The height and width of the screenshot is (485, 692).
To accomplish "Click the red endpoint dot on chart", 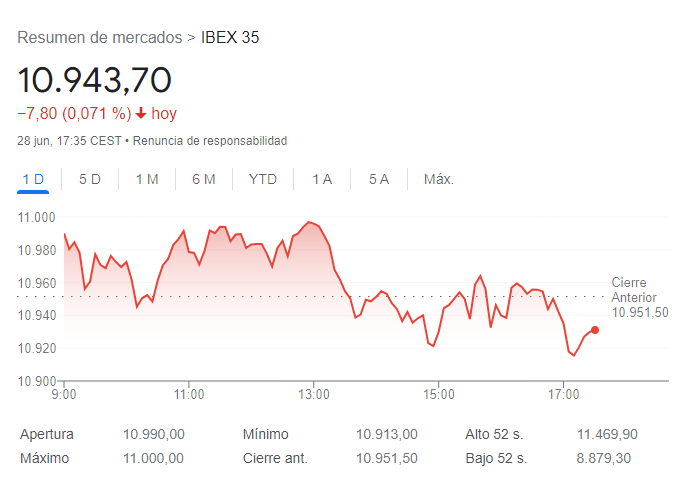I will 595,329.
